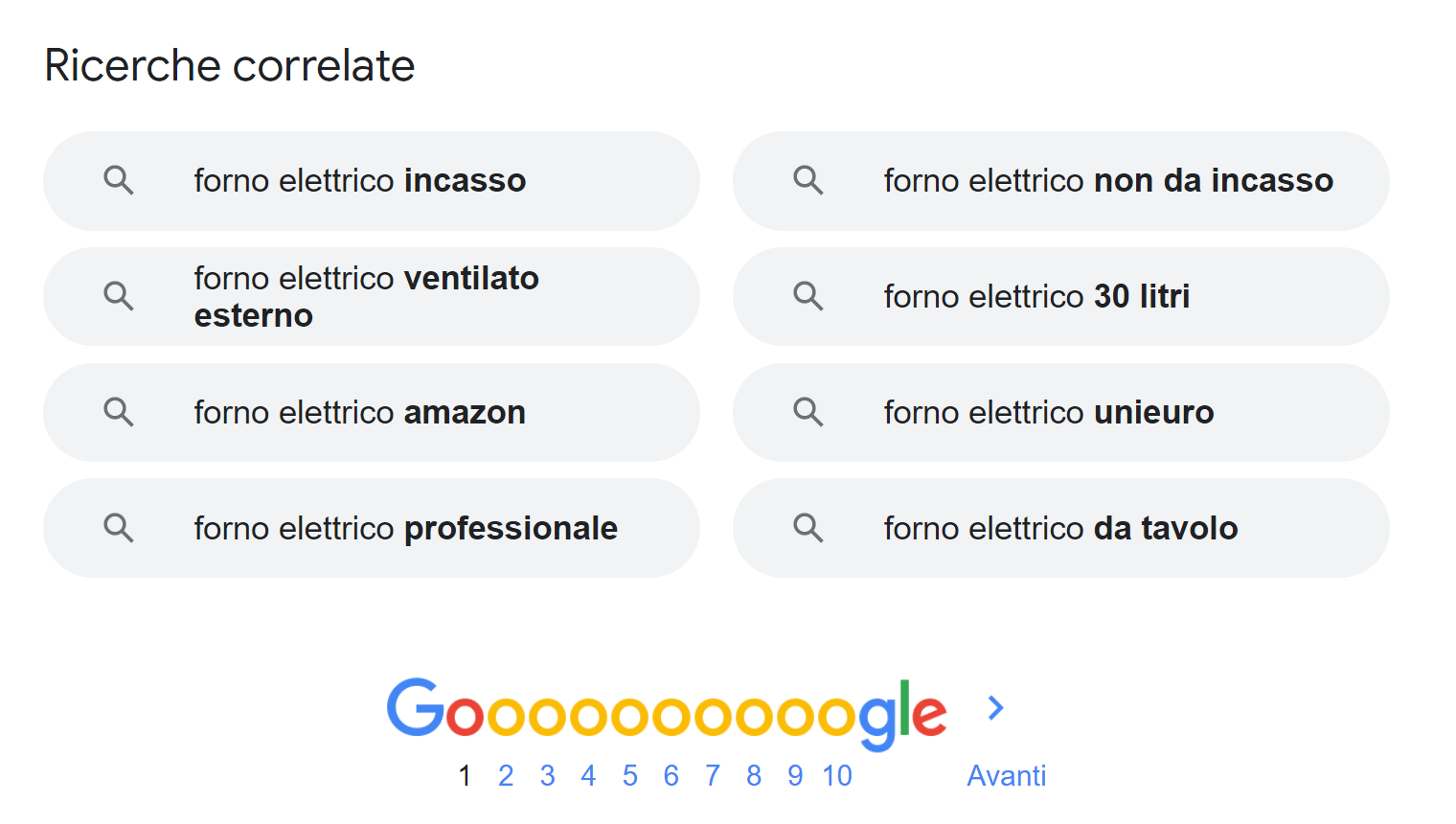
Task: Open related search 'forno elettrico incasso'
Action: [372, 180]
